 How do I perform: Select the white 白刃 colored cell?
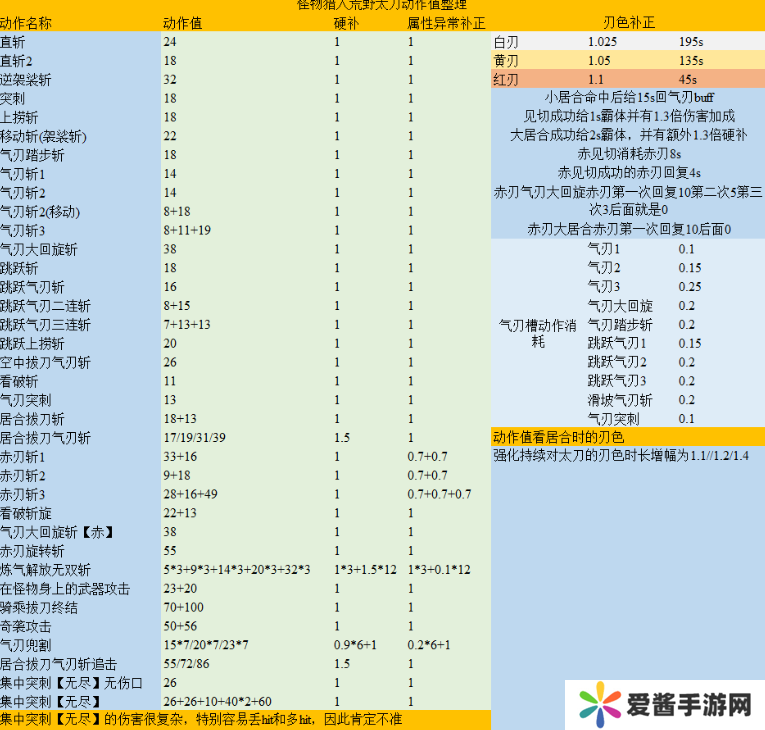point(538,42)
